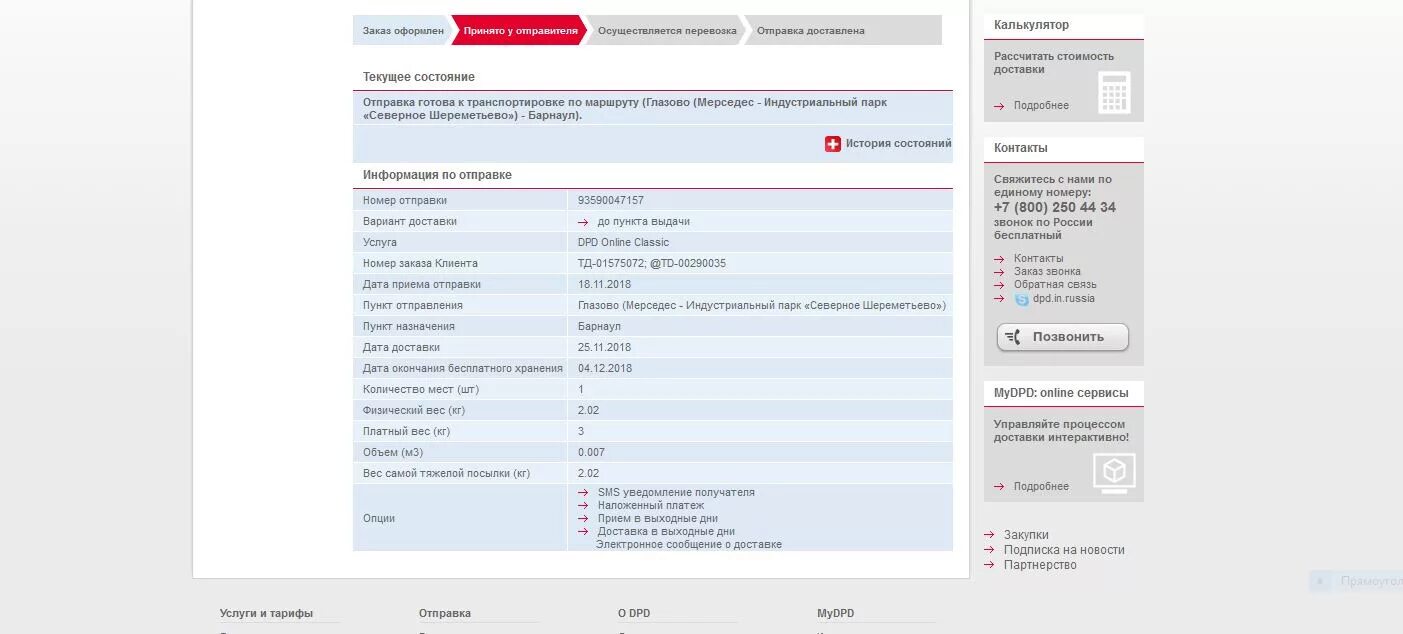This screenshot has height=634, width=1403.
Task: Click the Доставка в выходные дни option
Action: [666, 532]
